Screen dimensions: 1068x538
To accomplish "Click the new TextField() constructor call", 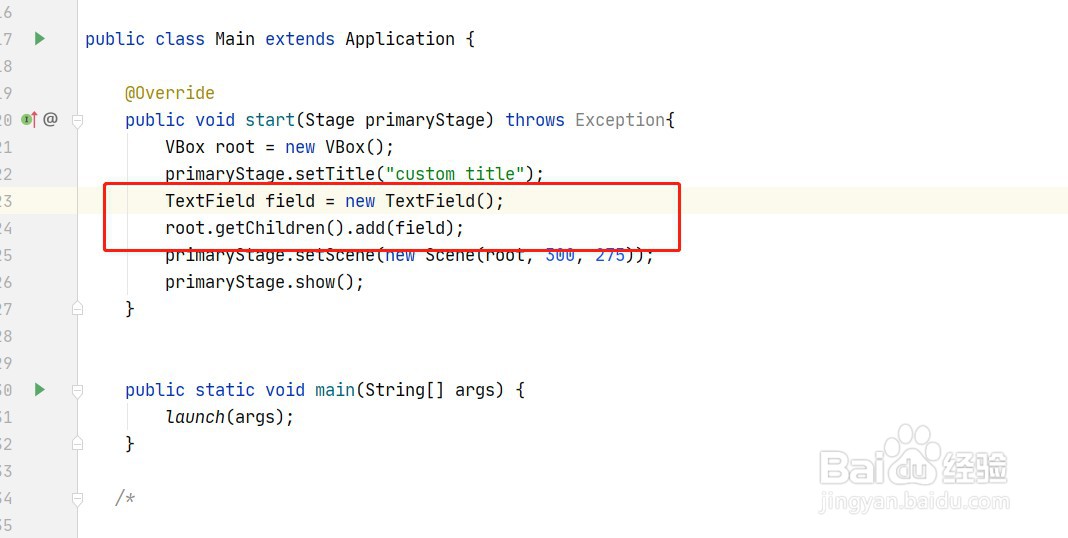I will coord(425,201).
